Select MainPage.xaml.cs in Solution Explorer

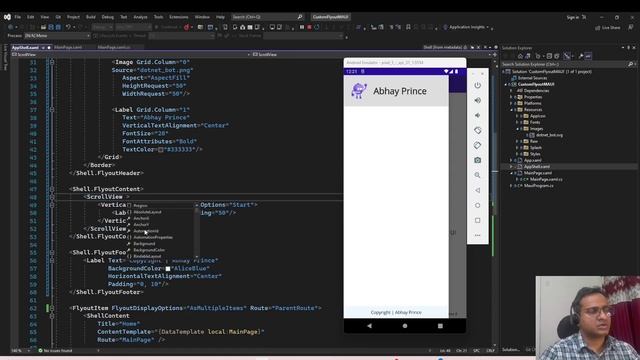546,179
